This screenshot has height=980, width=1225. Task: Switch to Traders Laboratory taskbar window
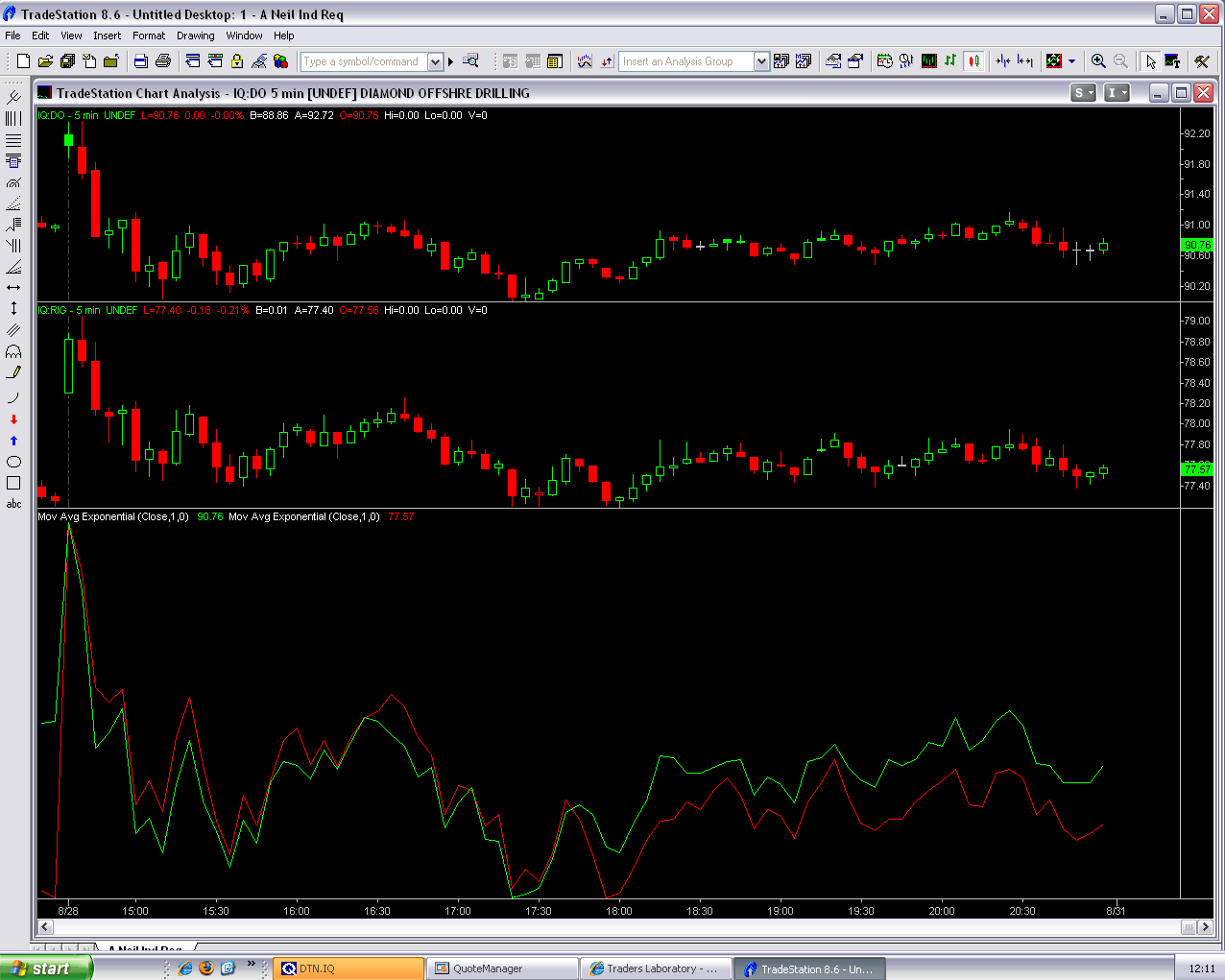(656, 968)
